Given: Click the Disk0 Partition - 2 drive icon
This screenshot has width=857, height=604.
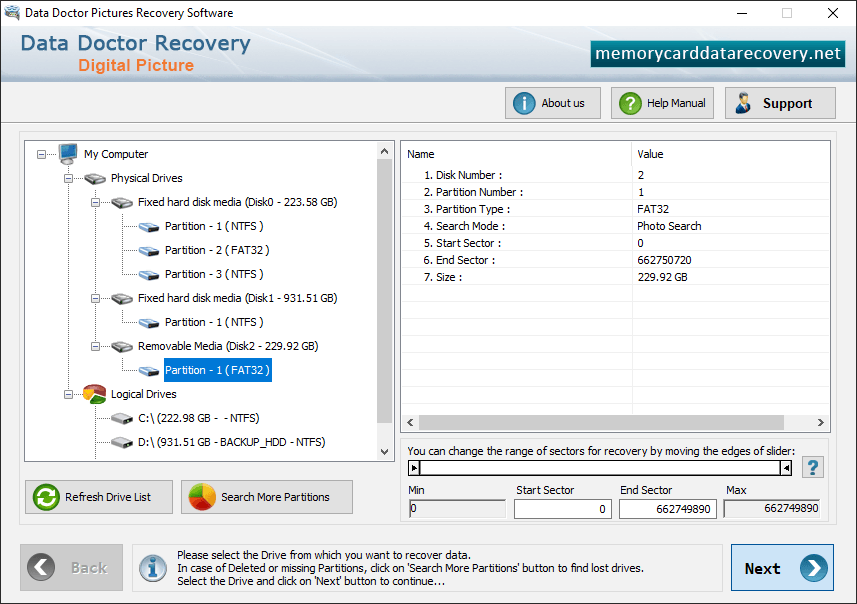Looking at the screenshot, I should [149, 251].
